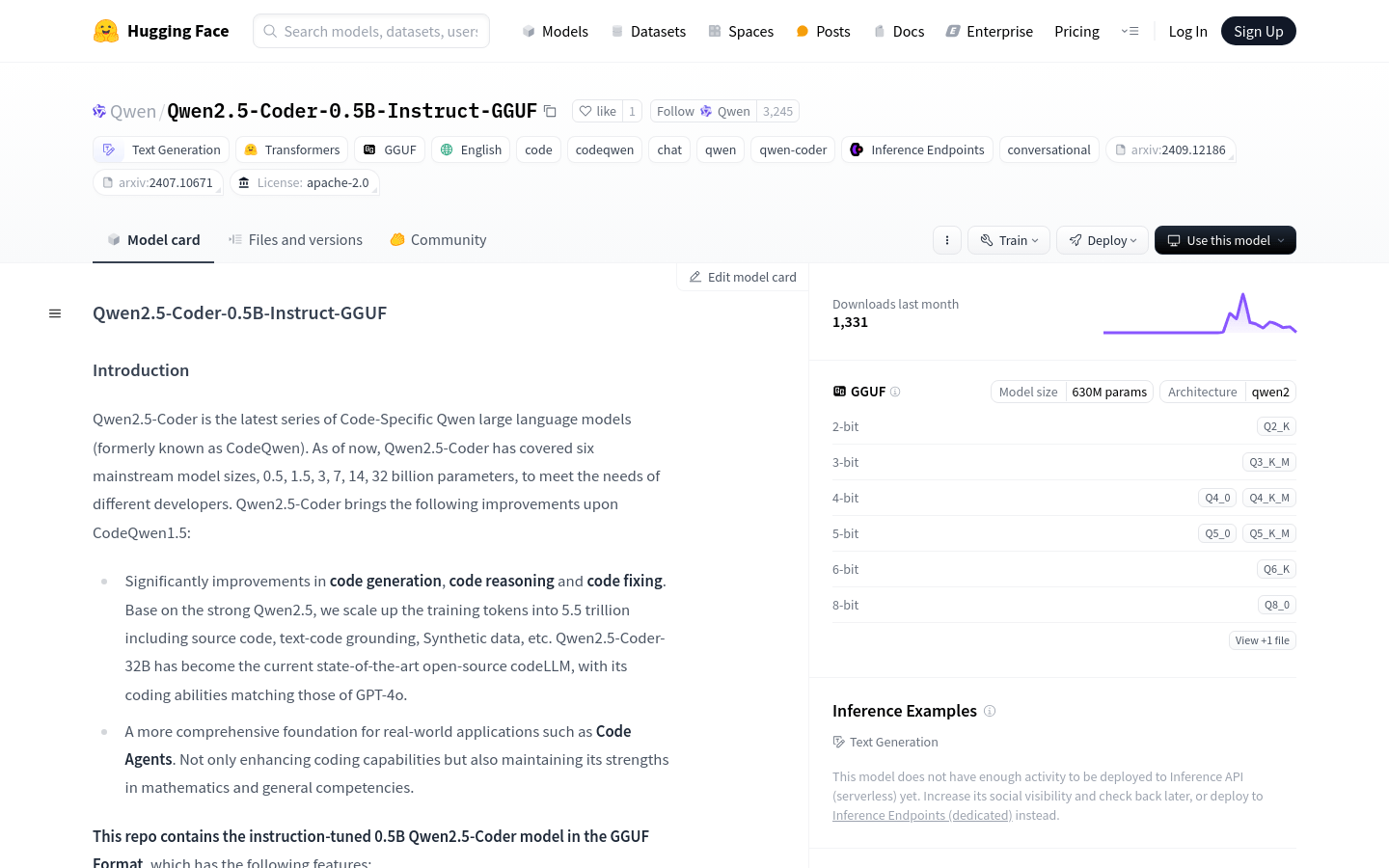Click the search magnifier icon

click(x=270, y=31)
